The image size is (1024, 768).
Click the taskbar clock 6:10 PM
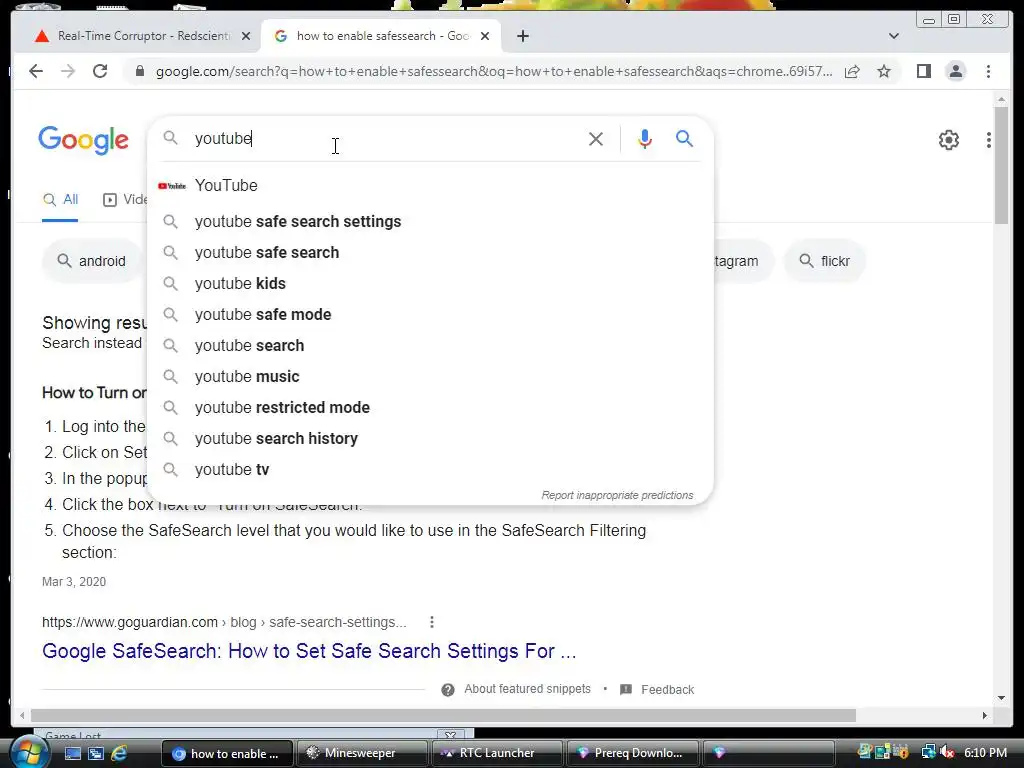click(x=985, y=753)
